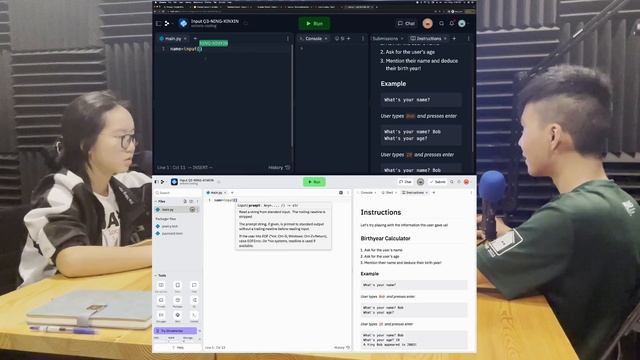This screenshot has width=640, height=360.
Task: Open History in the light window editor
Action: (342, 348)
